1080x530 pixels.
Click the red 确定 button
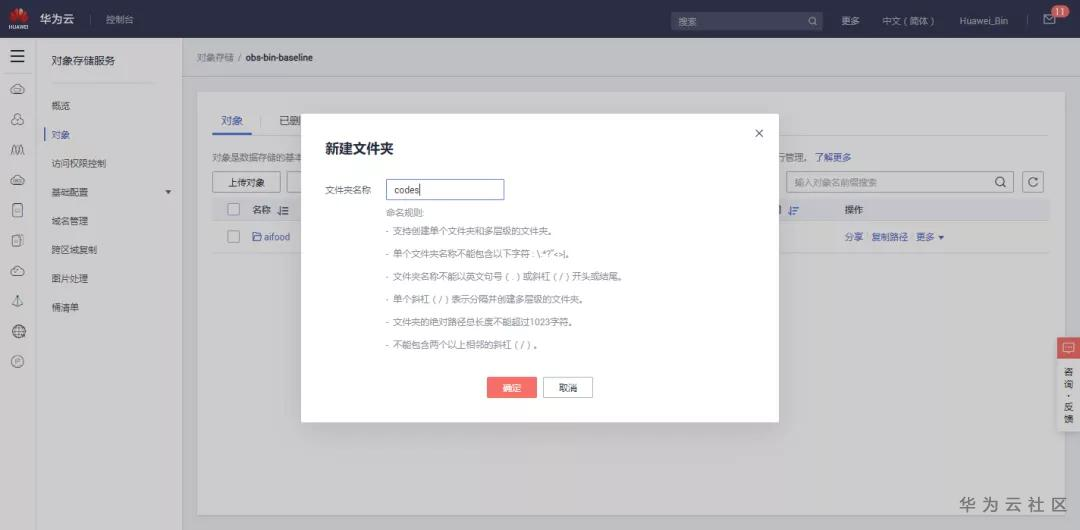512,387
